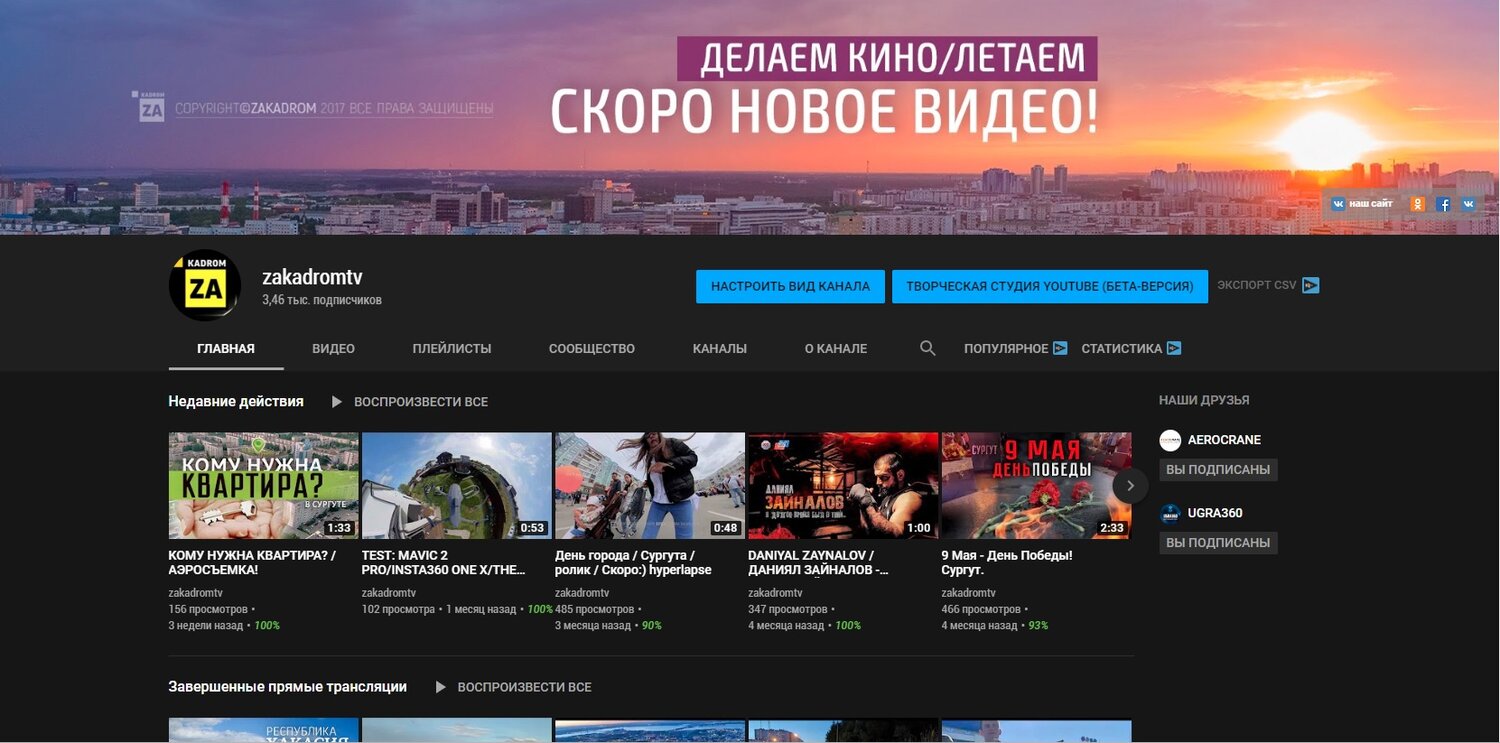Switch to the ГЛАВНАЯ tab
The image size is (1500, 743).
click(x=226, y=349)
